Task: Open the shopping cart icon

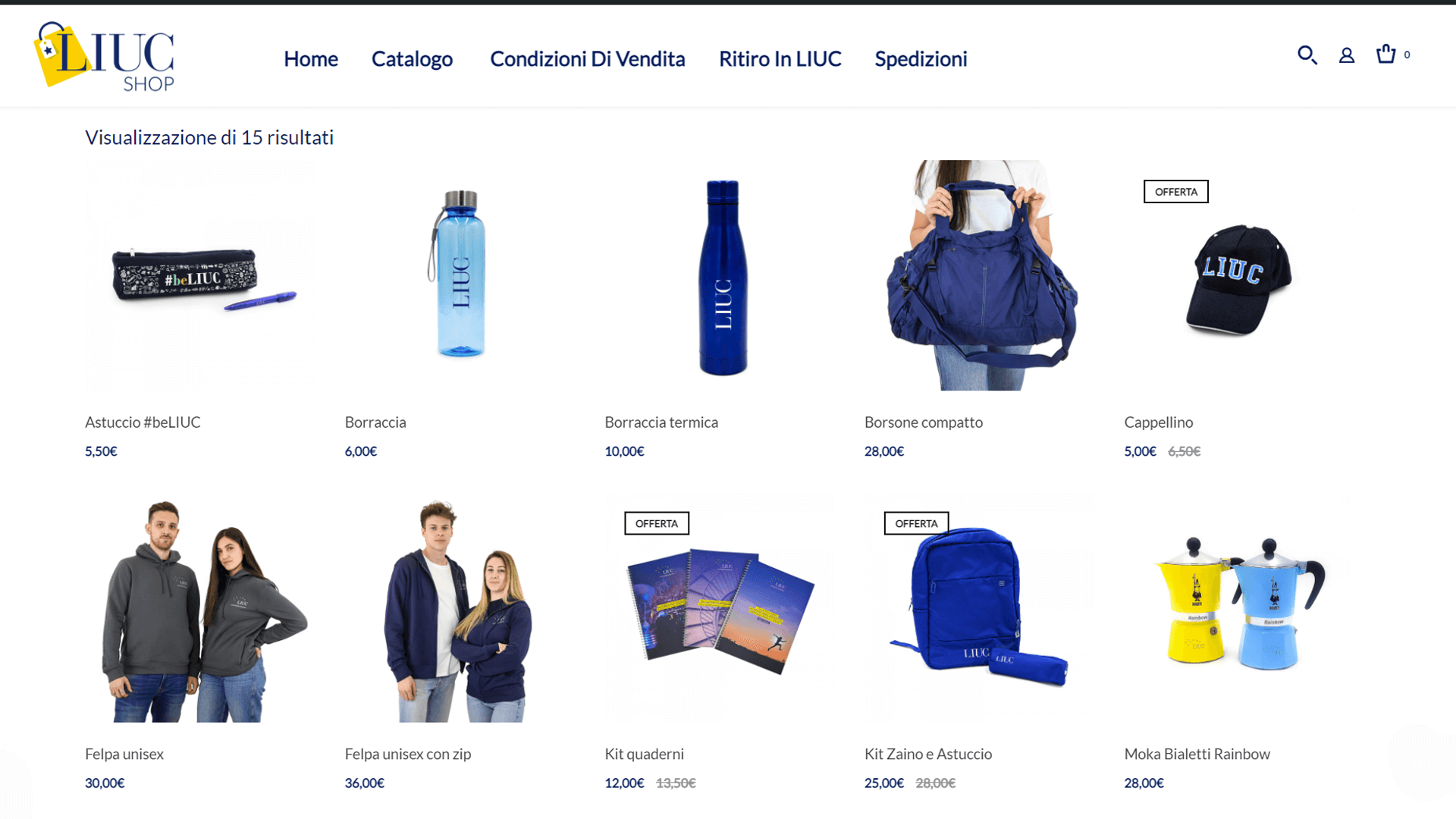Action: (1386, 54)
